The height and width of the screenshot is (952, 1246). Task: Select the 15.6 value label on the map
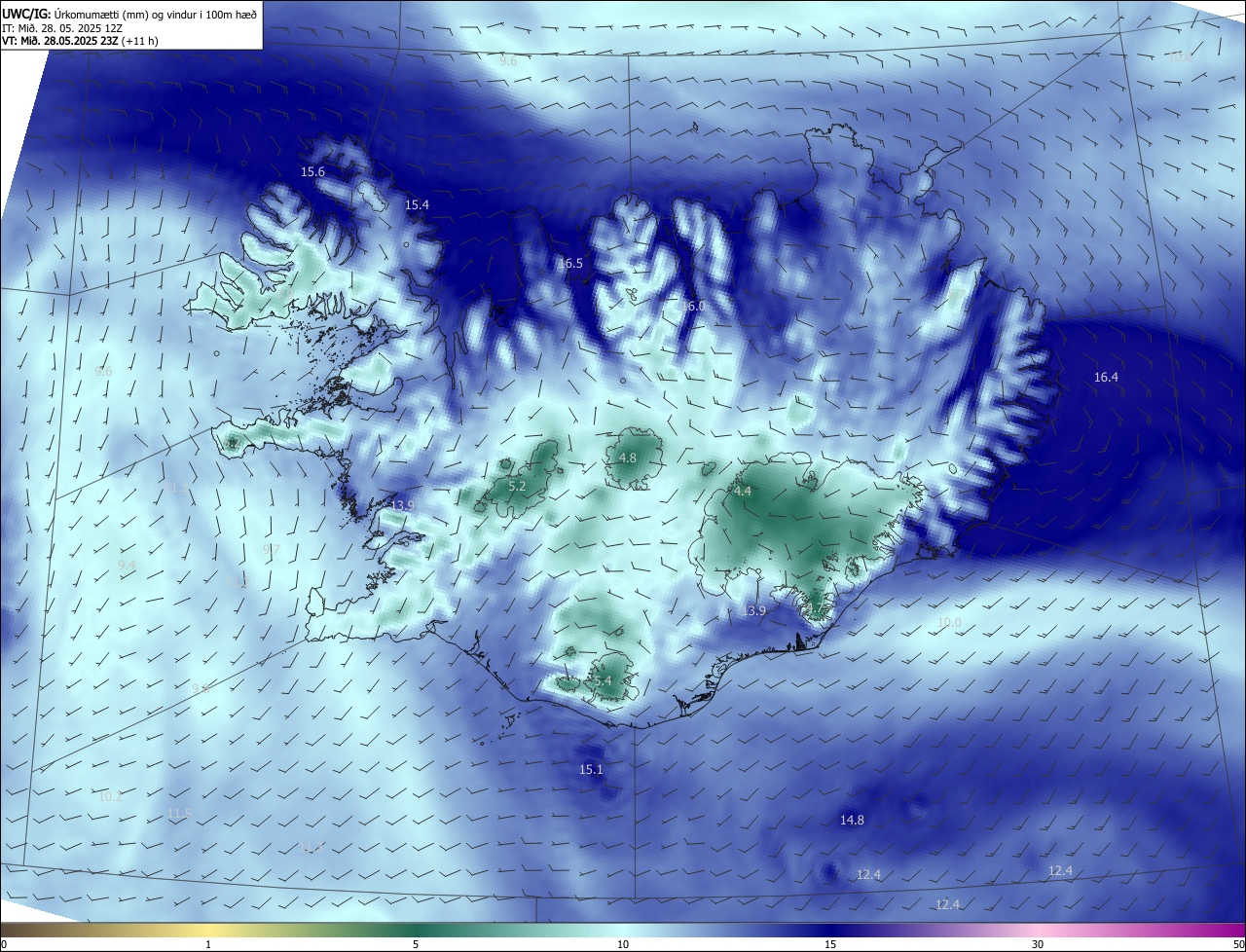pyautogui.click(x=312, y=171)
